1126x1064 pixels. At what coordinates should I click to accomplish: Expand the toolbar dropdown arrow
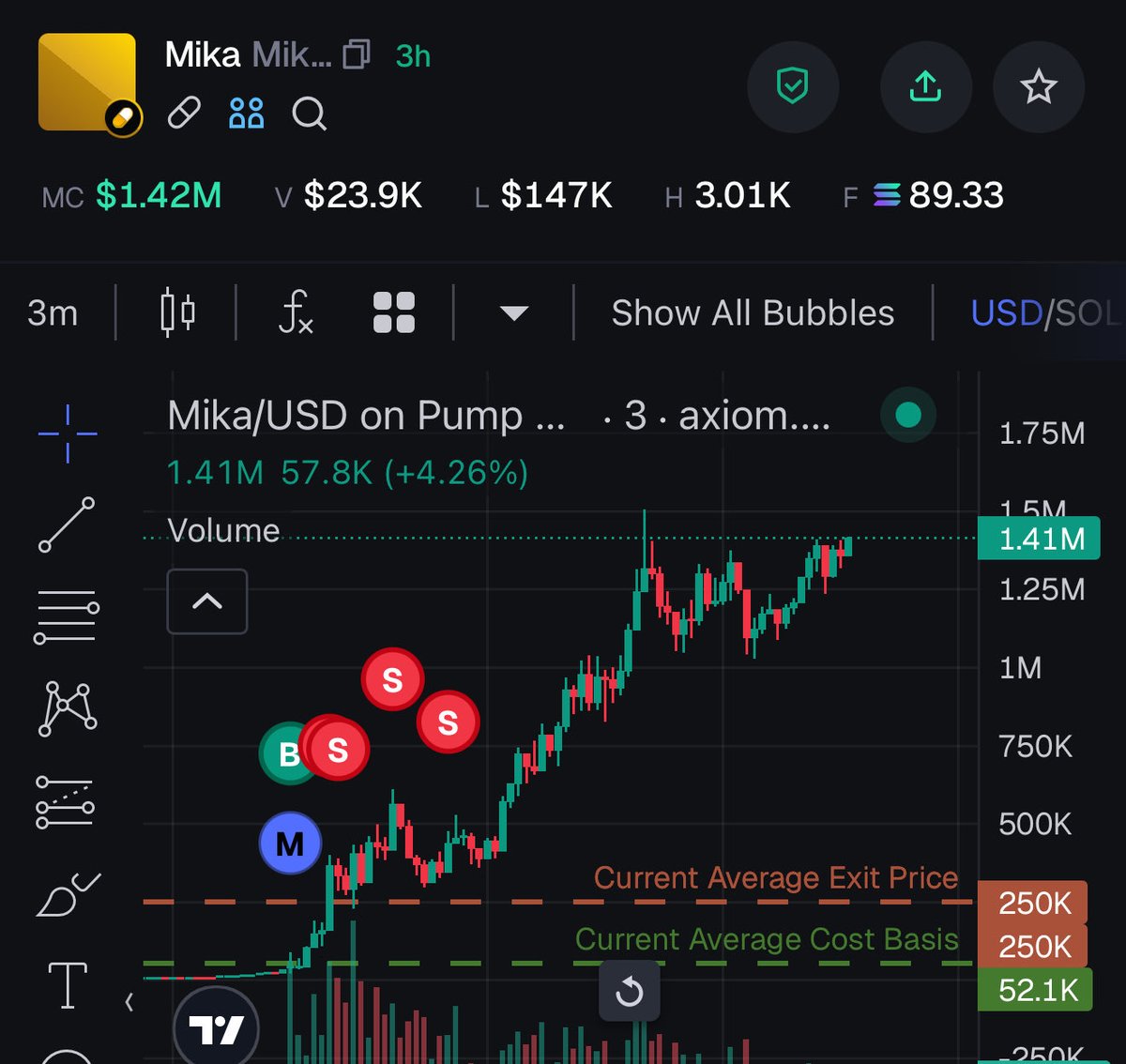[514, 313]
